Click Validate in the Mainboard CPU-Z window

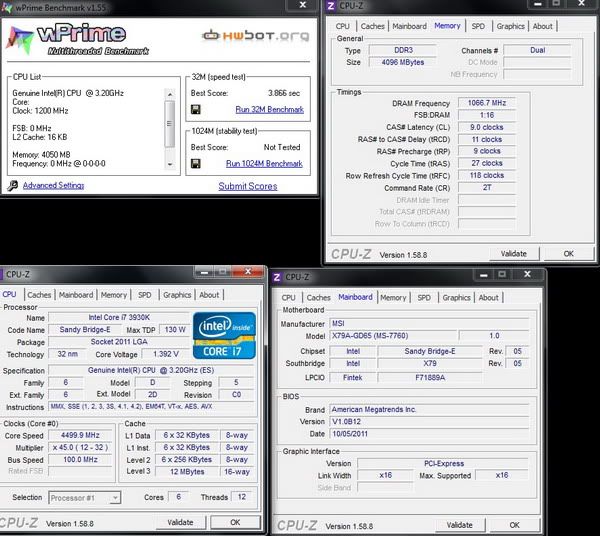(460, 525)
